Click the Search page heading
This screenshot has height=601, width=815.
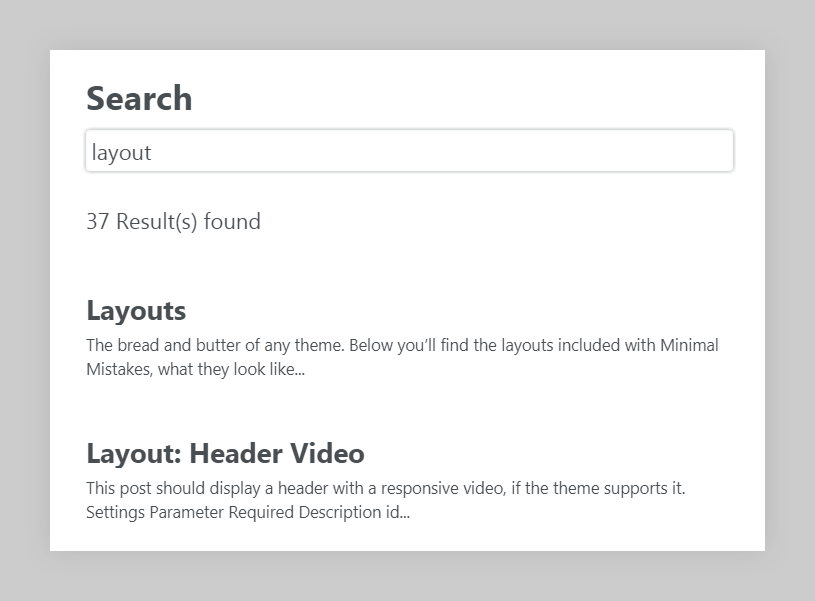(139, 97)
